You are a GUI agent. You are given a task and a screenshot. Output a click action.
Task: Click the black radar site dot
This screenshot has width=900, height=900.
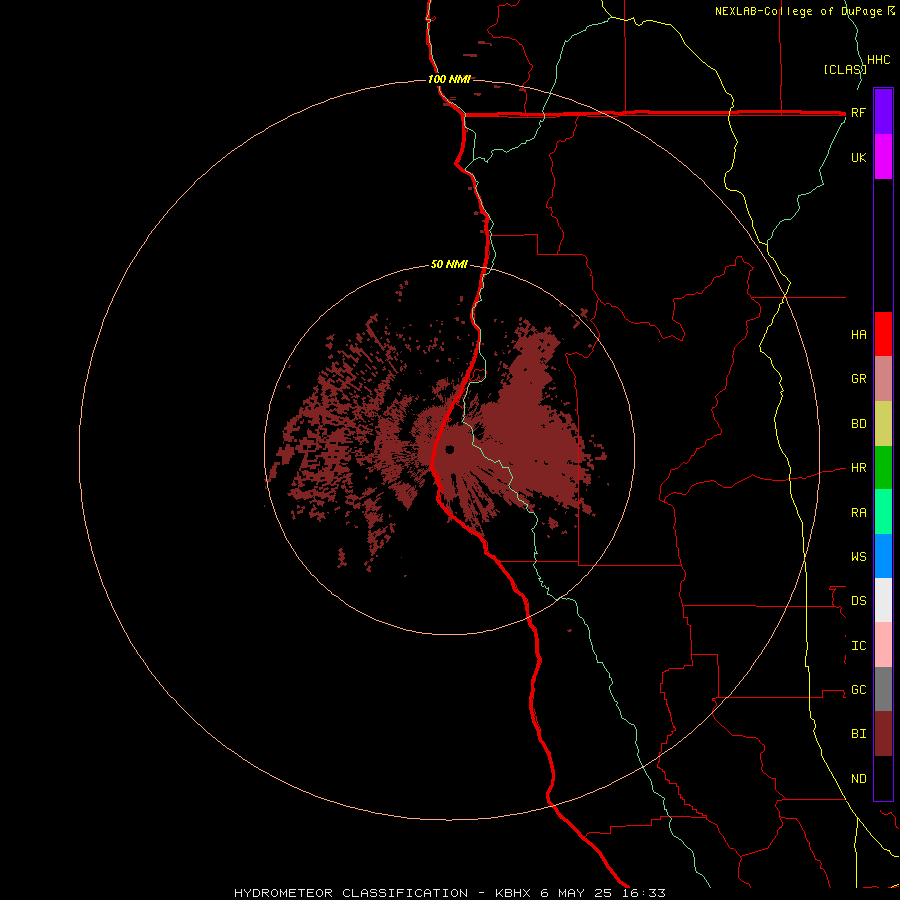coord(449,449)
